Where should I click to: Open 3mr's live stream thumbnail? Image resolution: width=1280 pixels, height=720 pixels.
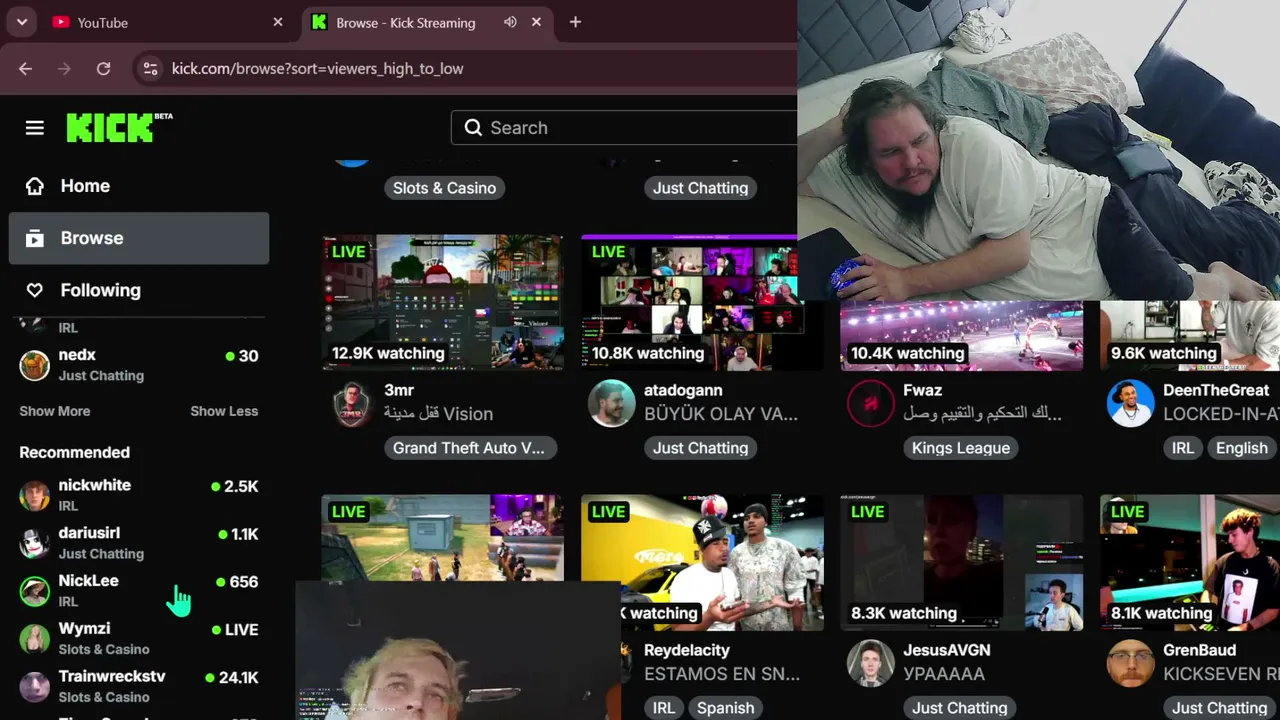point(443,303)
